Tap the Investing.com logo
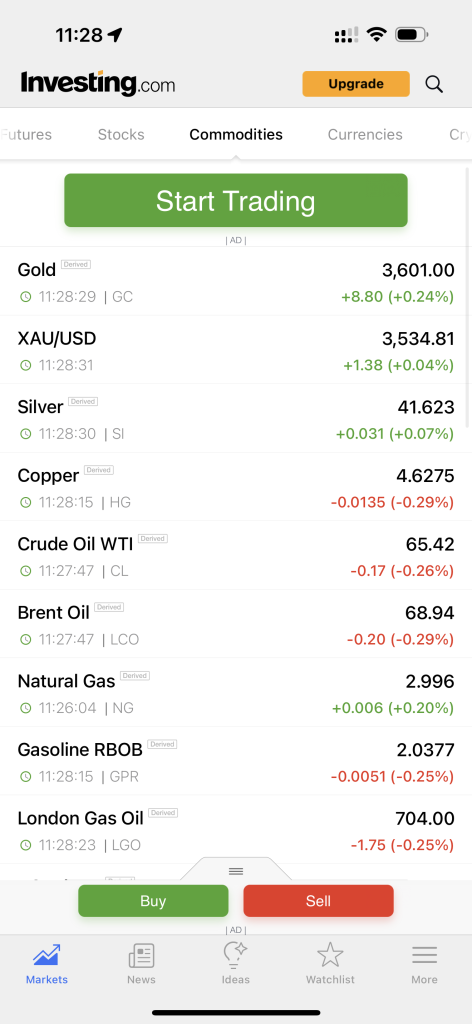Viewport: 472px width, 1024px height. pyautogui.click(x=98, y=84)
